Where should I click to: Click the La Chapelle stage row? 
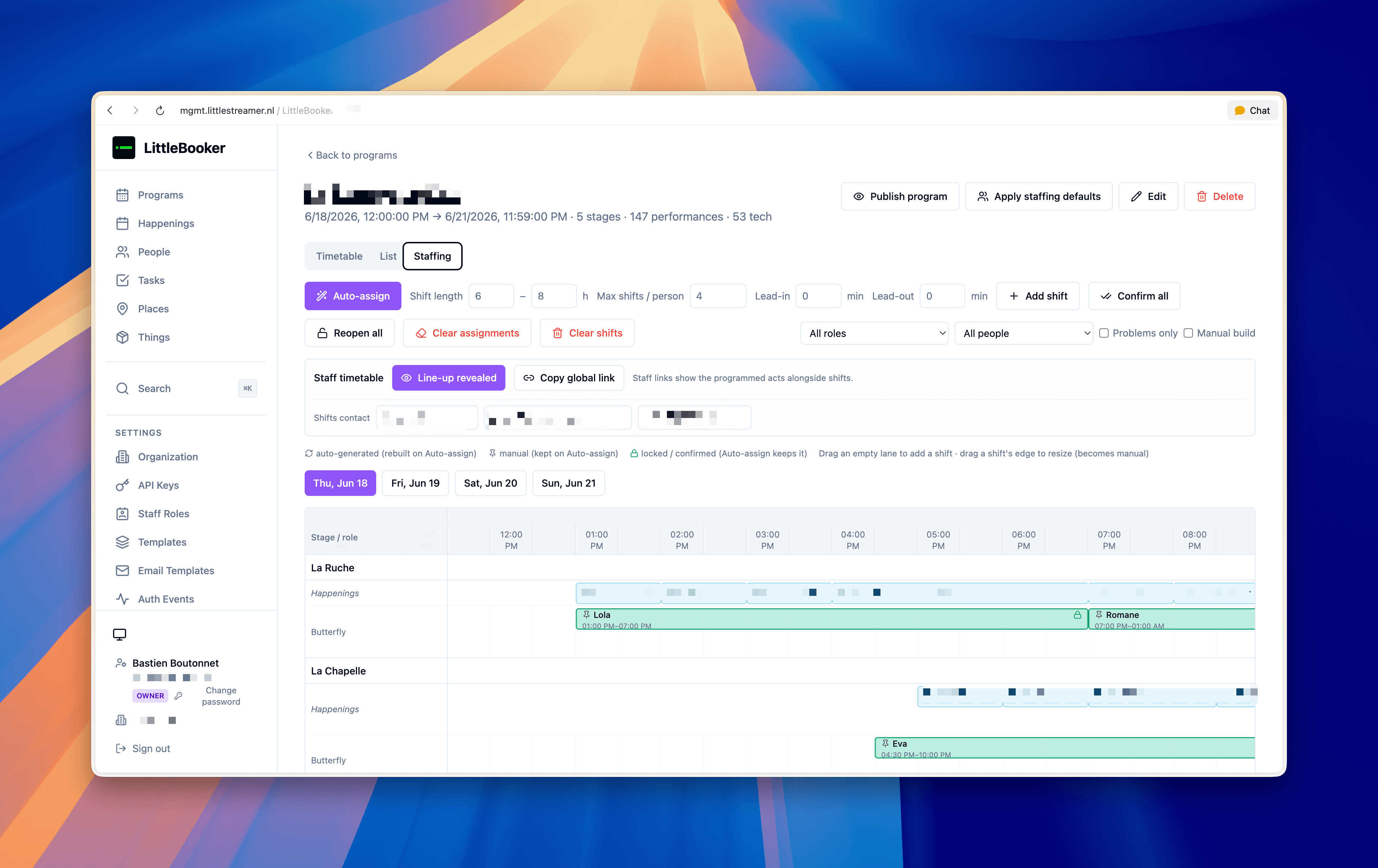pyautogui.click(x=780, y=671)
